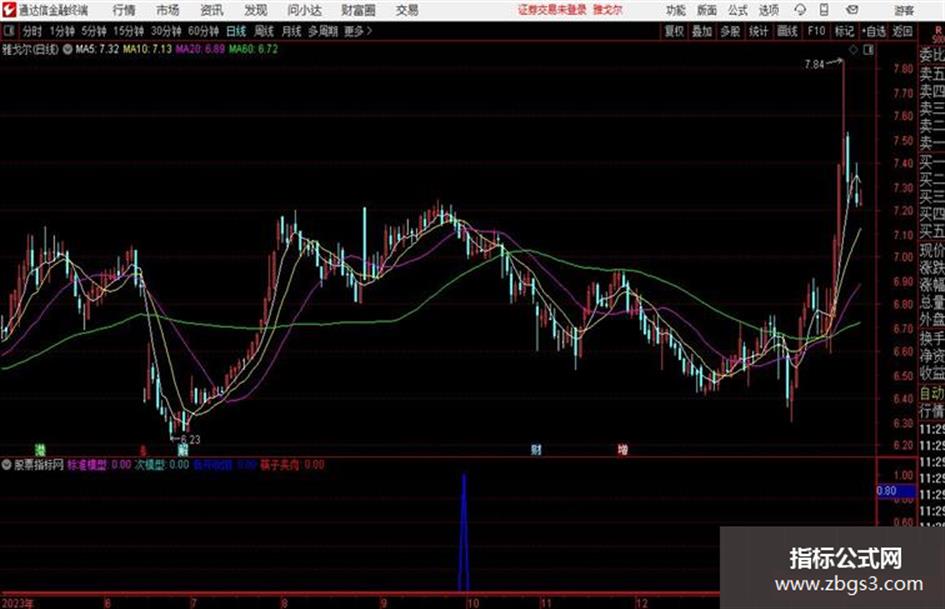
Task: Add to watchlist with 自选 button
Action: [874, 31]
